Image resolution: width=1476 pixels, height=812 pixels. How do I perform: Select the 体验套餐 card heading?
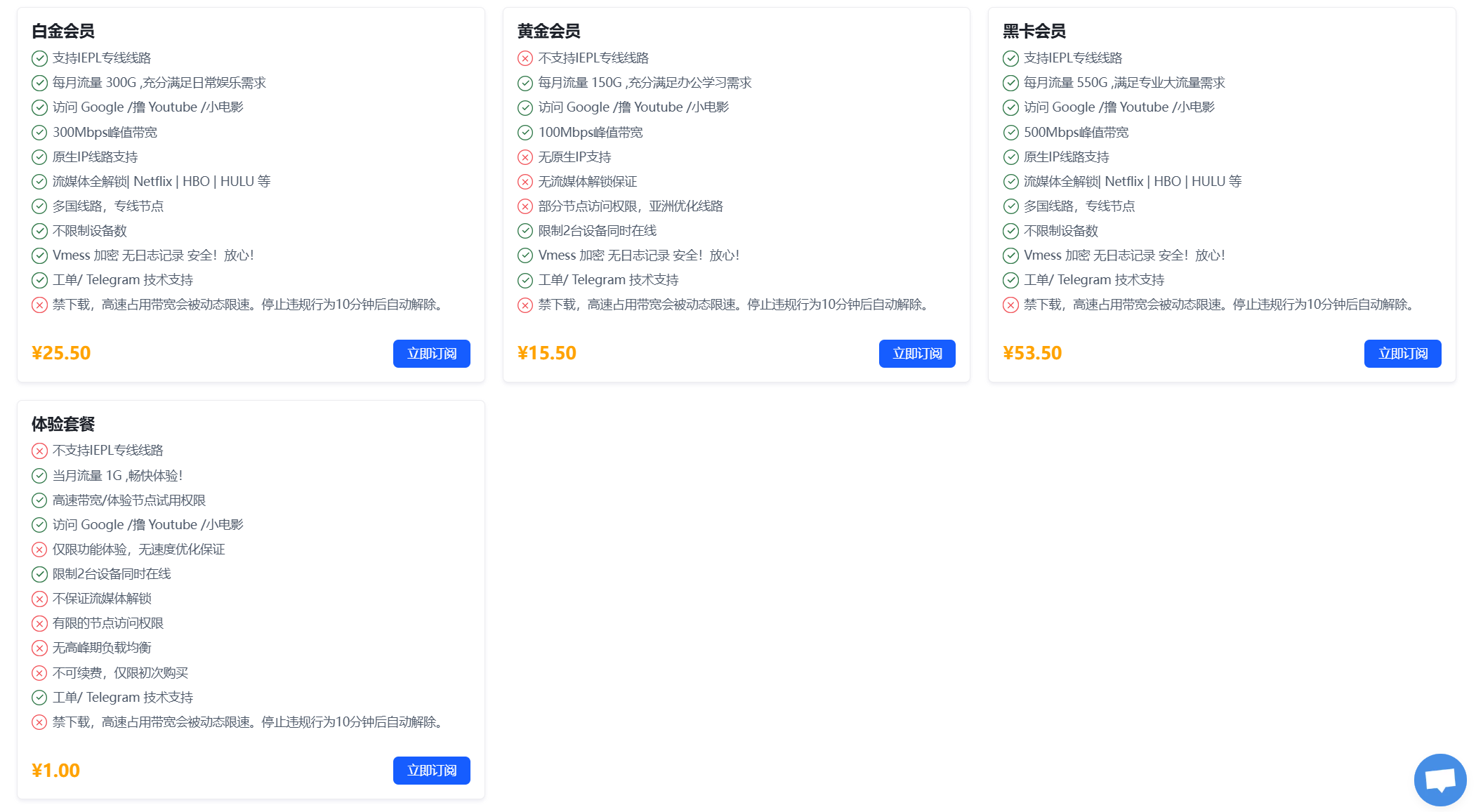point(62,424)
